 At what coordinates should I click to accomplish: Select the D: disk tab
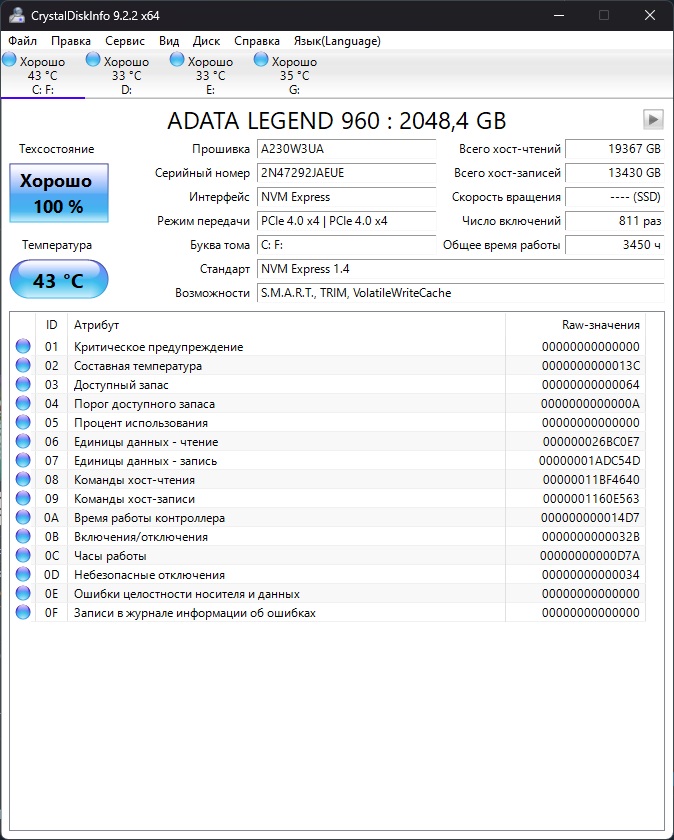point(126,75)
